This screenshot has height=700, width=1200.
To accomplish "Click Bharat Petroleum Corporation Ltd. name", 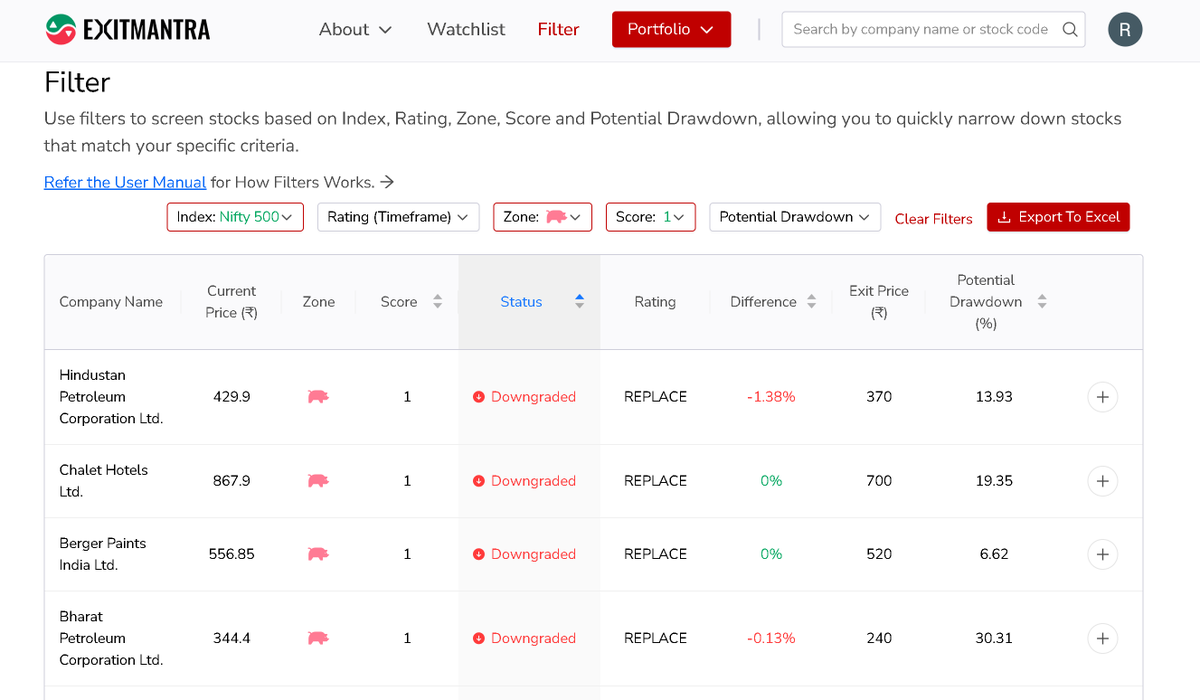I will pos(111,638).
